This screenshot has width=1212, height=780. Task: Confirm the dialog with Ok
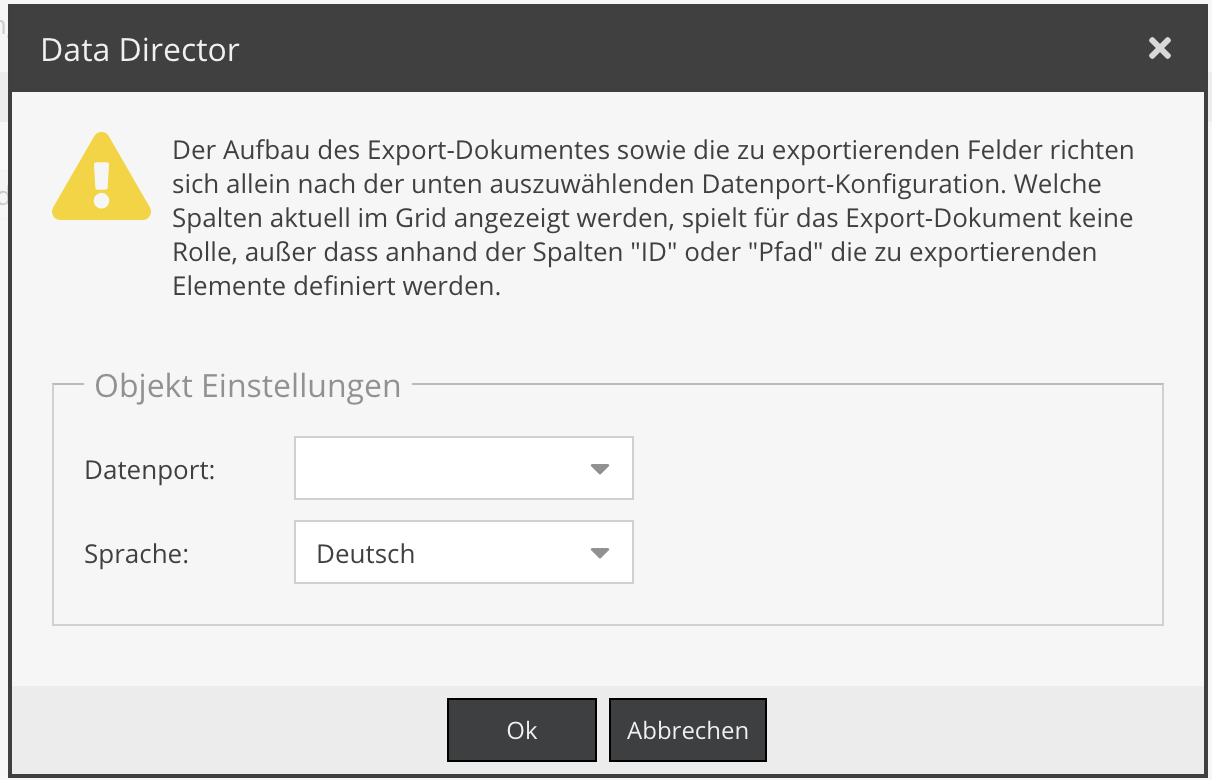pos(521,730)
